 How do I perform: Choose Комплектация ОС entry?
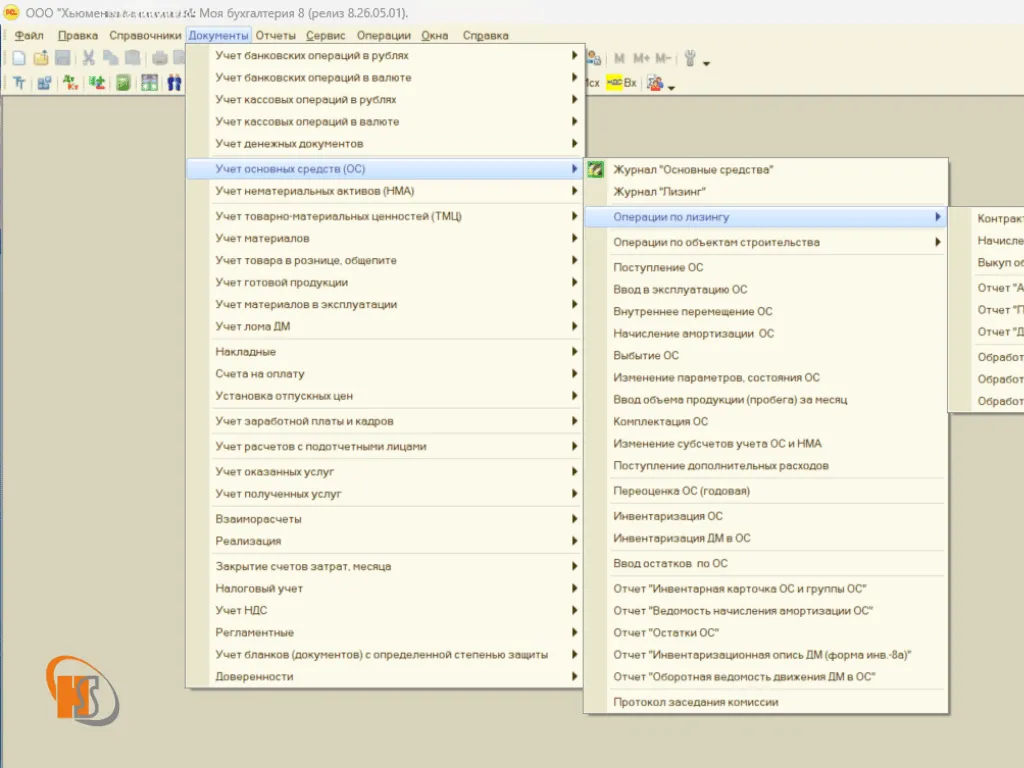click(765, 422)
